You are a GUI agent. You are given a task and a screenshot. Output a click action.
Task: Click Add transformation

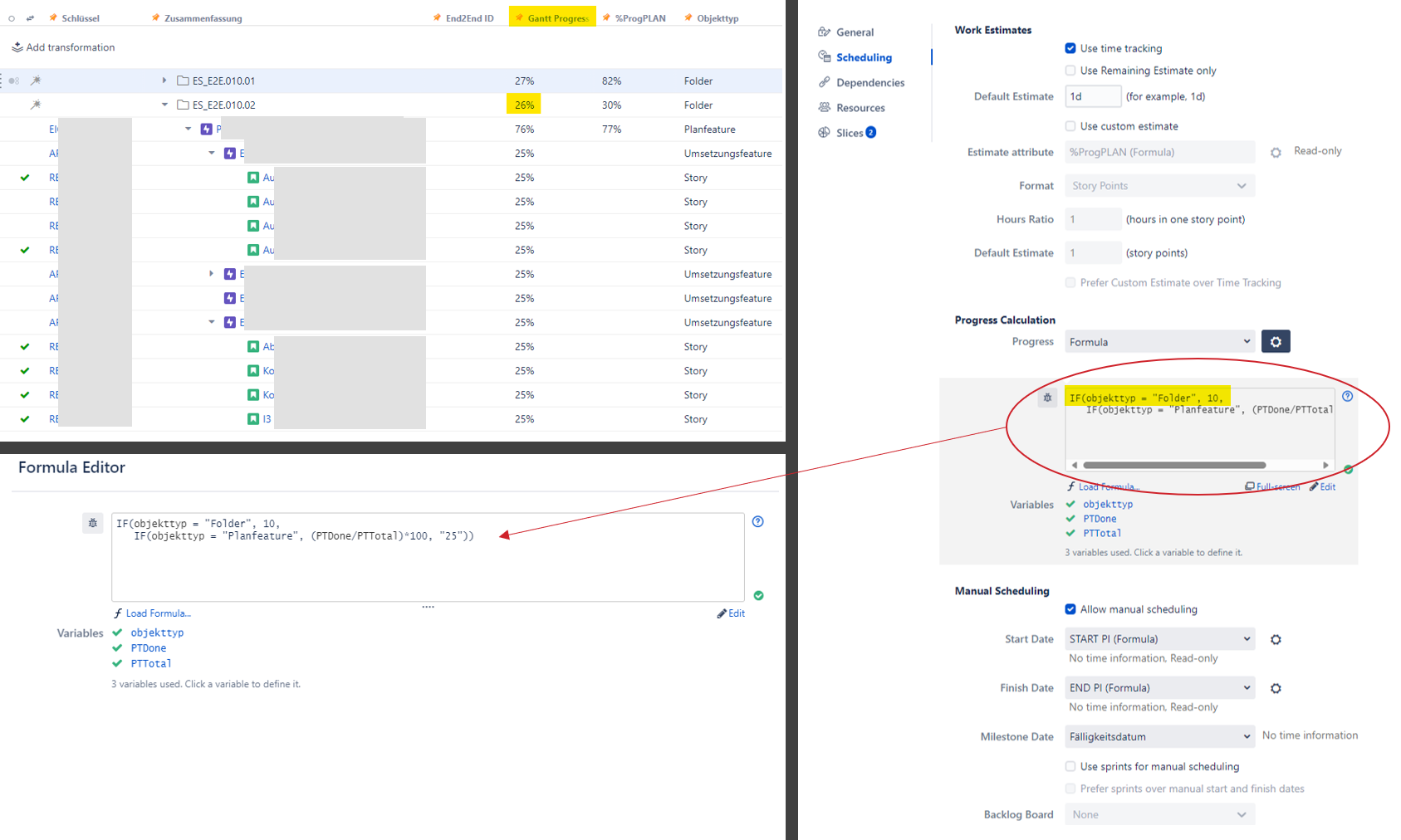coord(63,47)
